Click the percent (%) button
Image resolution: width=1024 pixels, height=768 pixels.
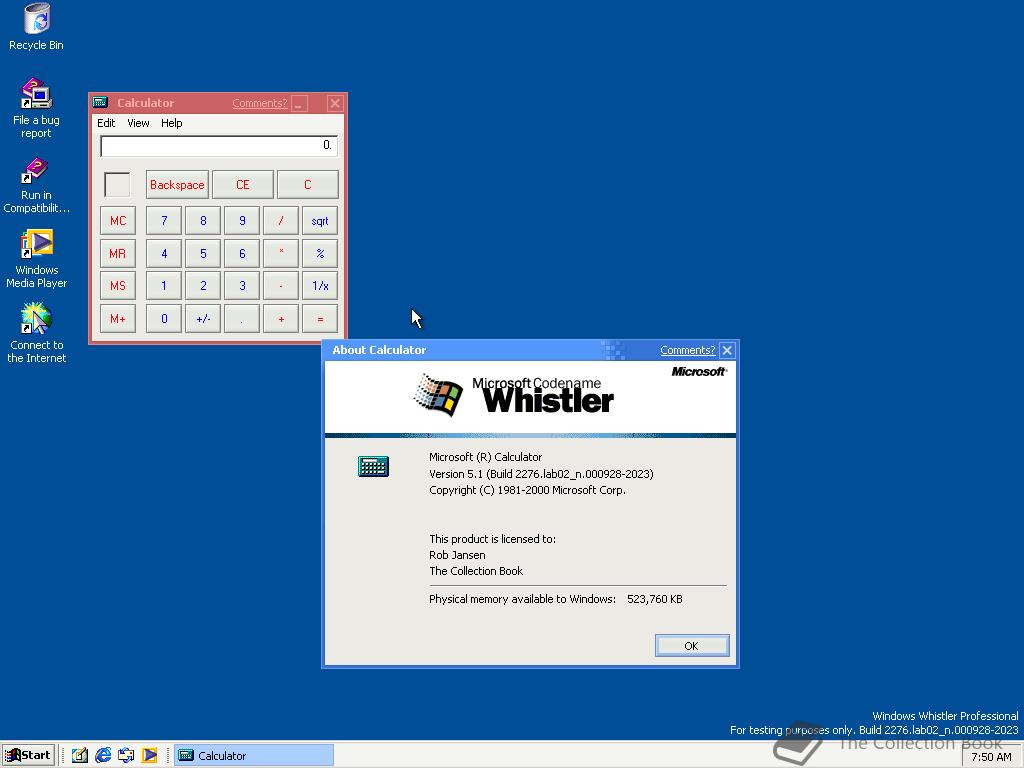(321, 253)
